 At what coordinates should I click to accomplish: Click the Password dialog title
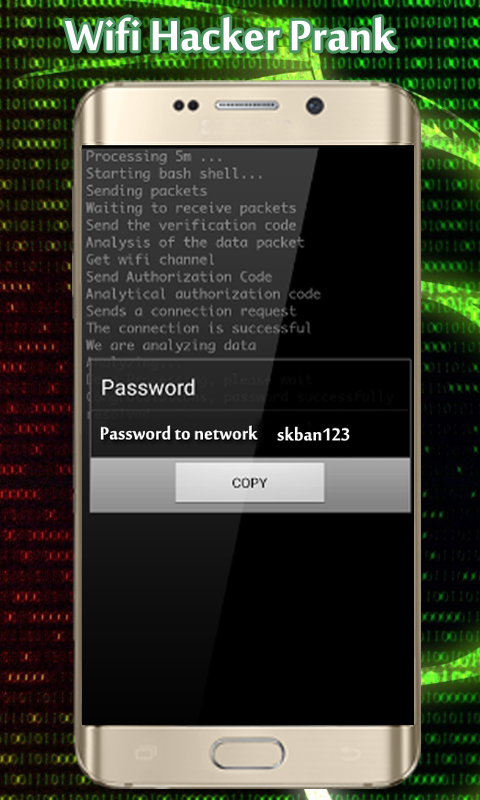[x=148, y=388]
